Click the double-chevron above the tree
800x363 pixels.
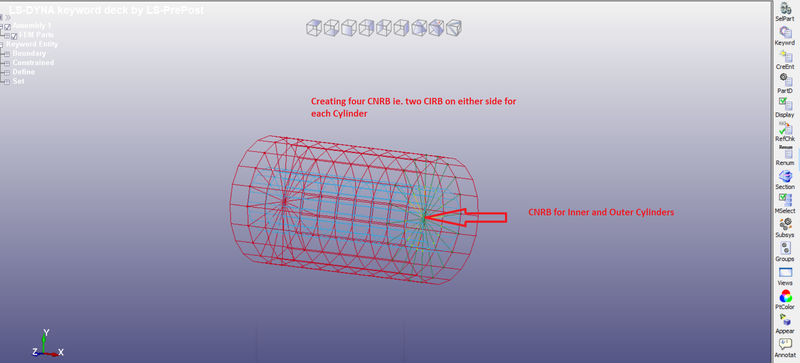click(x=8, y=17)
